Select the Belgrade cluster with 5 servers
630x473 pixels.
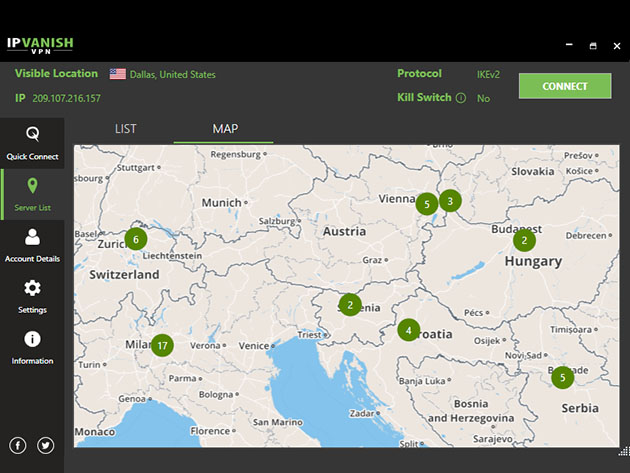click(562, 377)
